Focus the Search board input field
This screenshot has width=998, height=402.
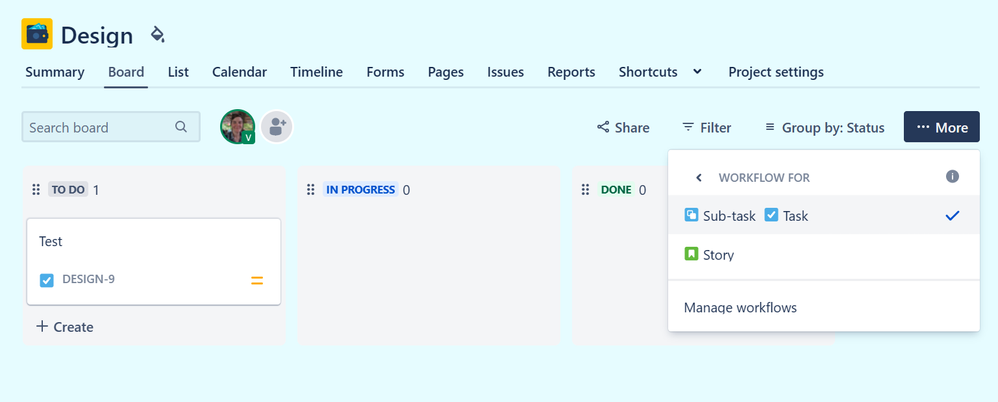tap(111, 127)
